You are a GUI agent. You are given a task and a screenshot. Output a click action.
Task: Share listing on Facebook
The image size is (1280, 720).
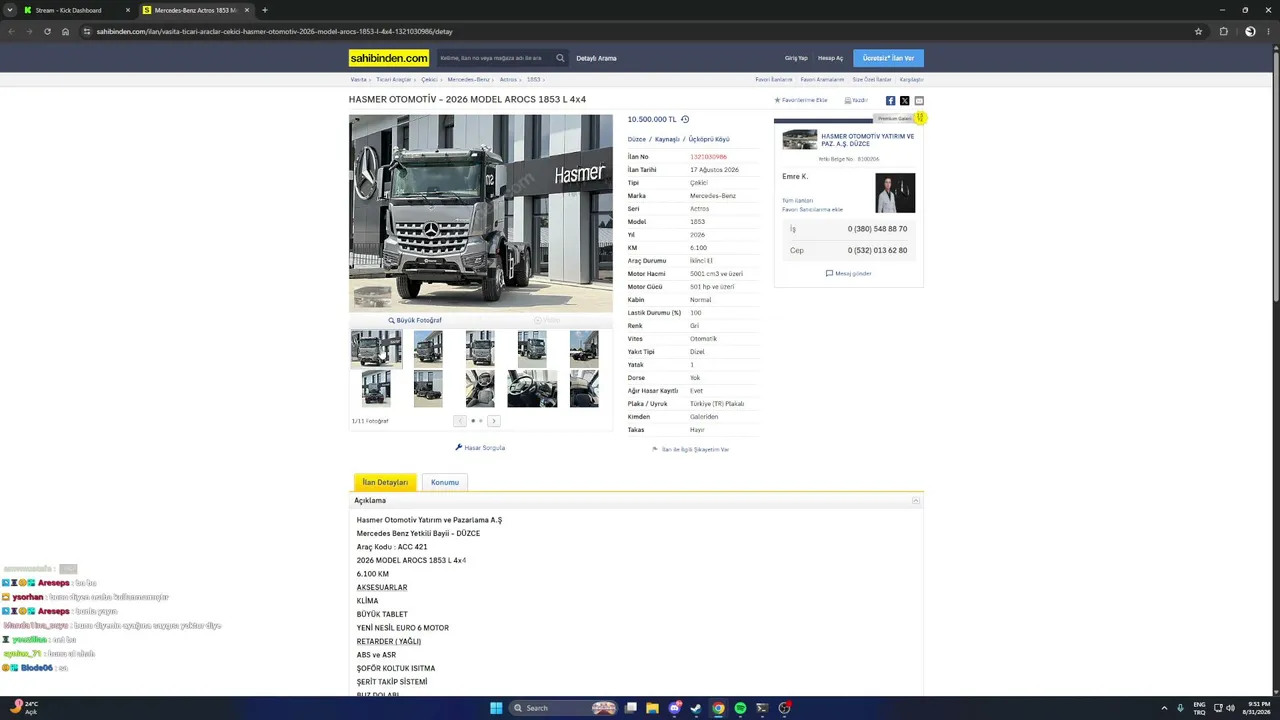(890, 100)
